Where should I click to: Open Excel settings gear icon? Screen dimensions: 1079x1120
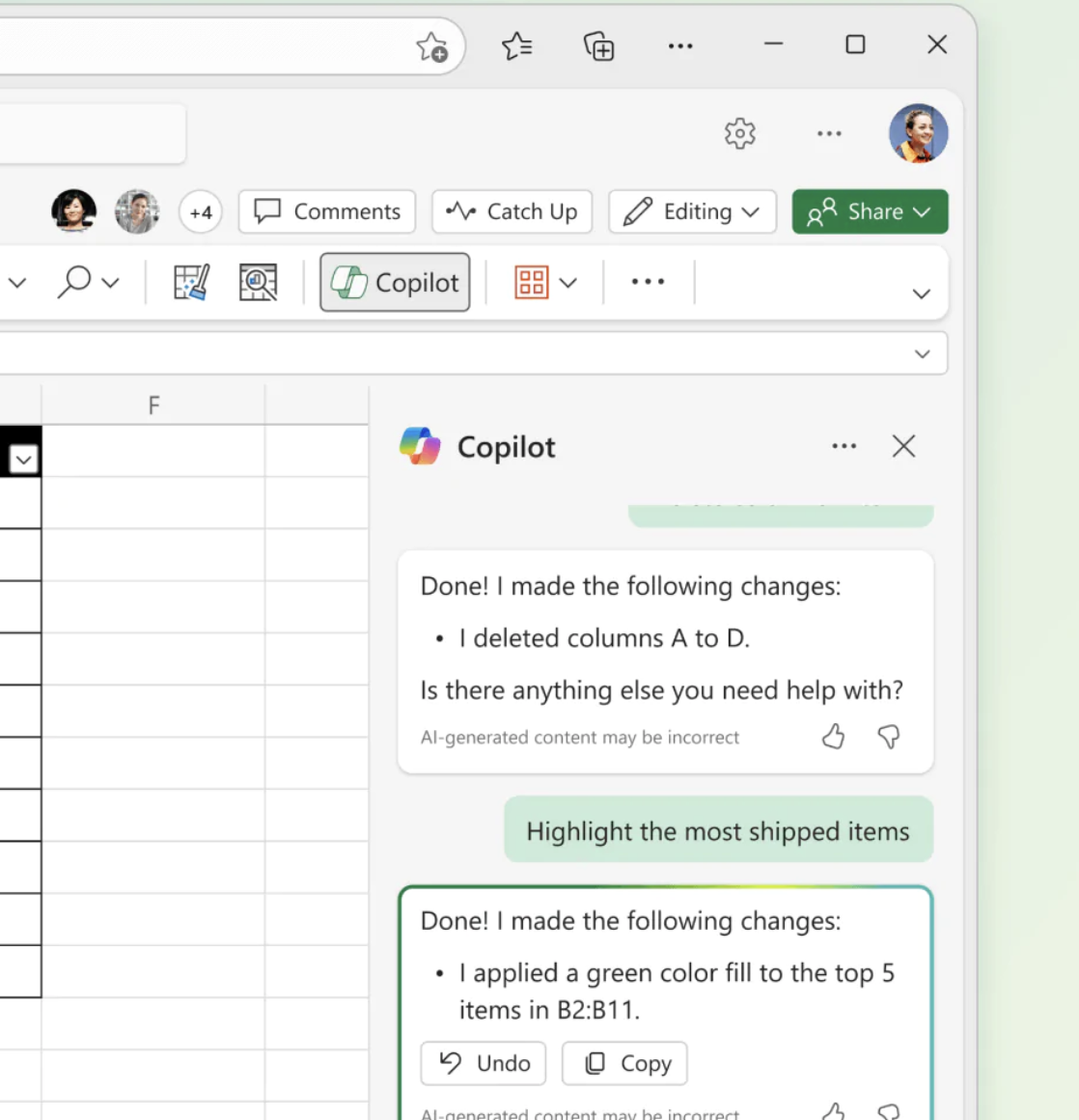point(740,133)
